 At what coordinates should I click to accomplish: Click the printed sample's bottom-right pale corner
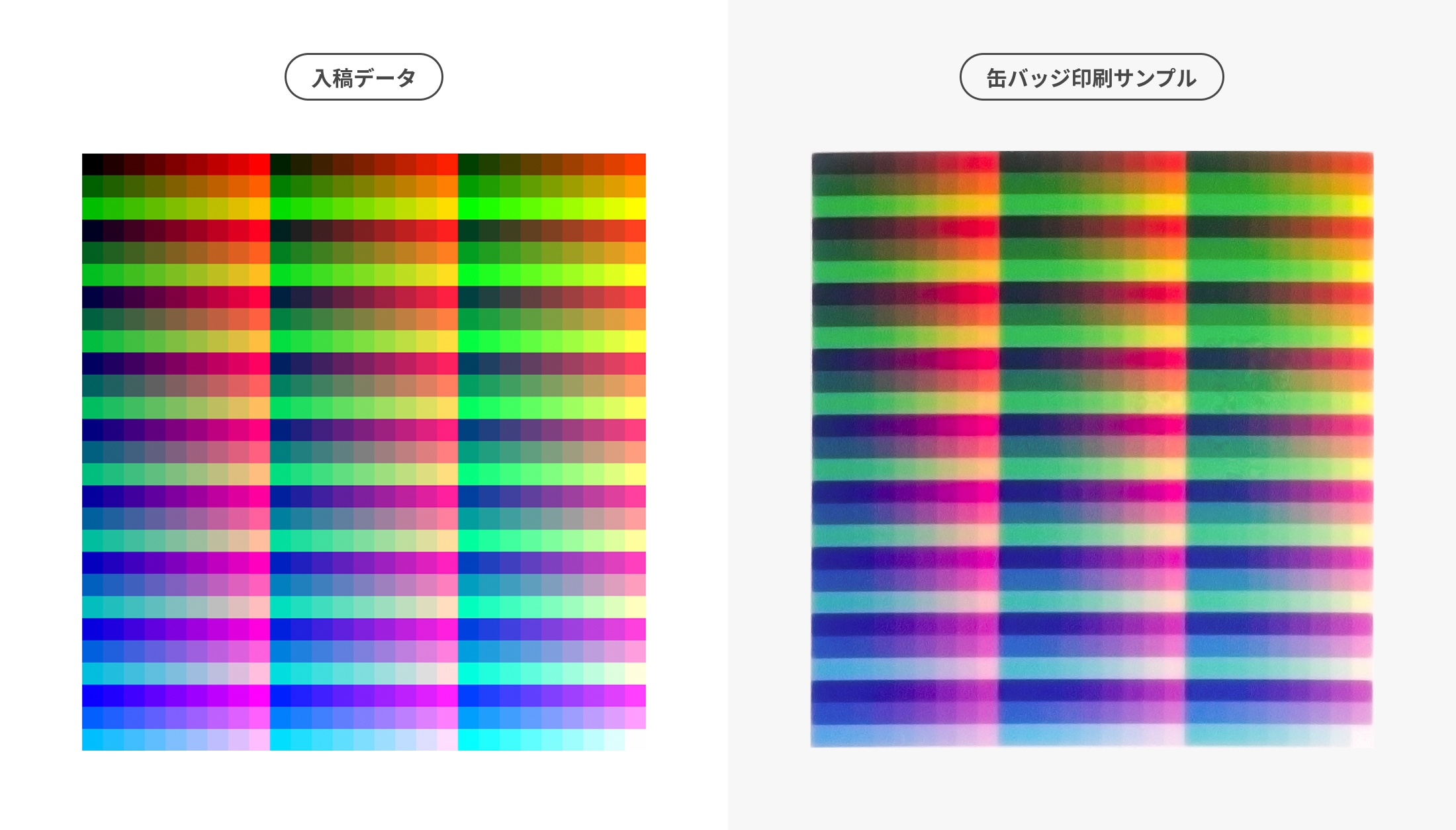1362,736
